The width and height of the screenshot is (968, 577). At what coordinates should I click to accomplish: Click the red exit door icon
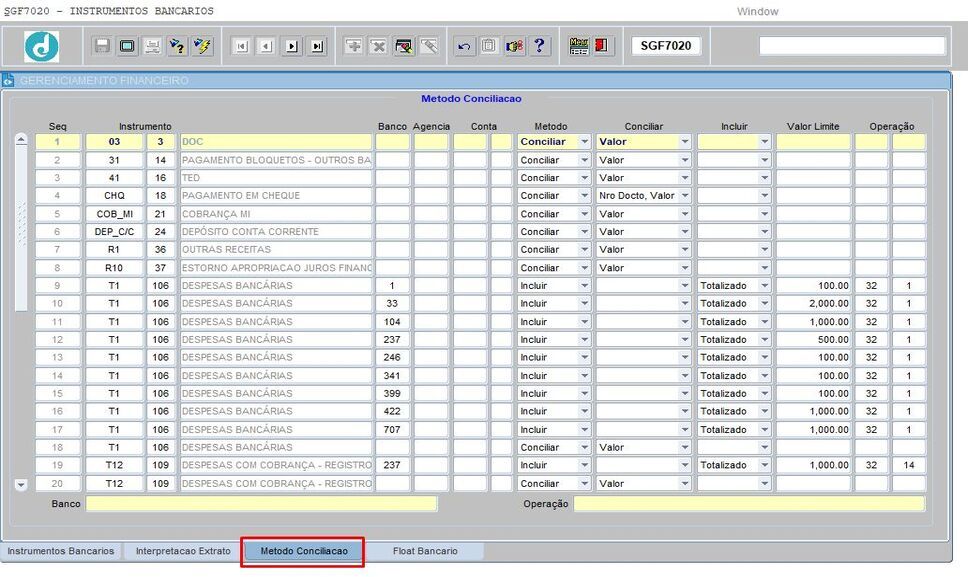[602, 46]
